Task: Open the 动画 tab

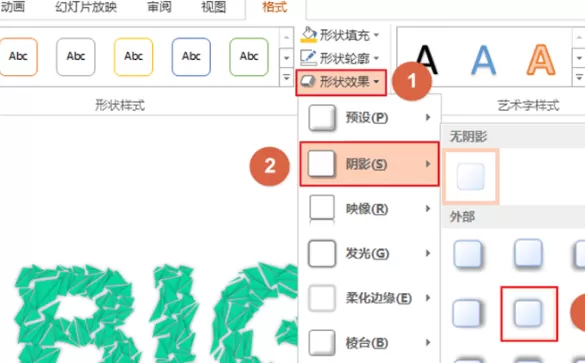Action: coord(12,7)
